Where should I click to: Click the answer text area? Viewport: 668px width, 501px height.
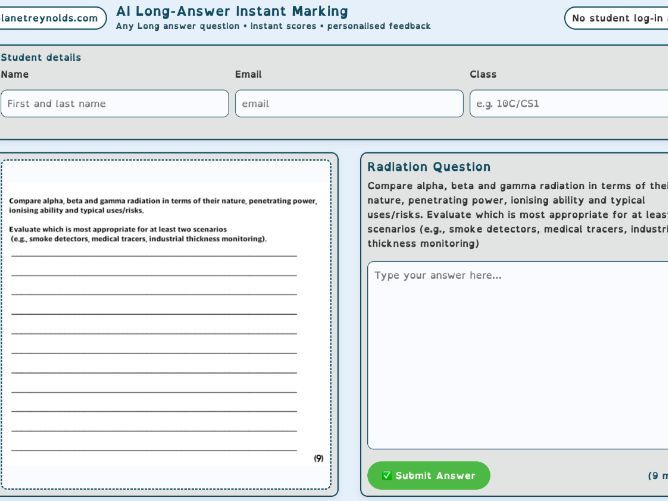[518, 355]
